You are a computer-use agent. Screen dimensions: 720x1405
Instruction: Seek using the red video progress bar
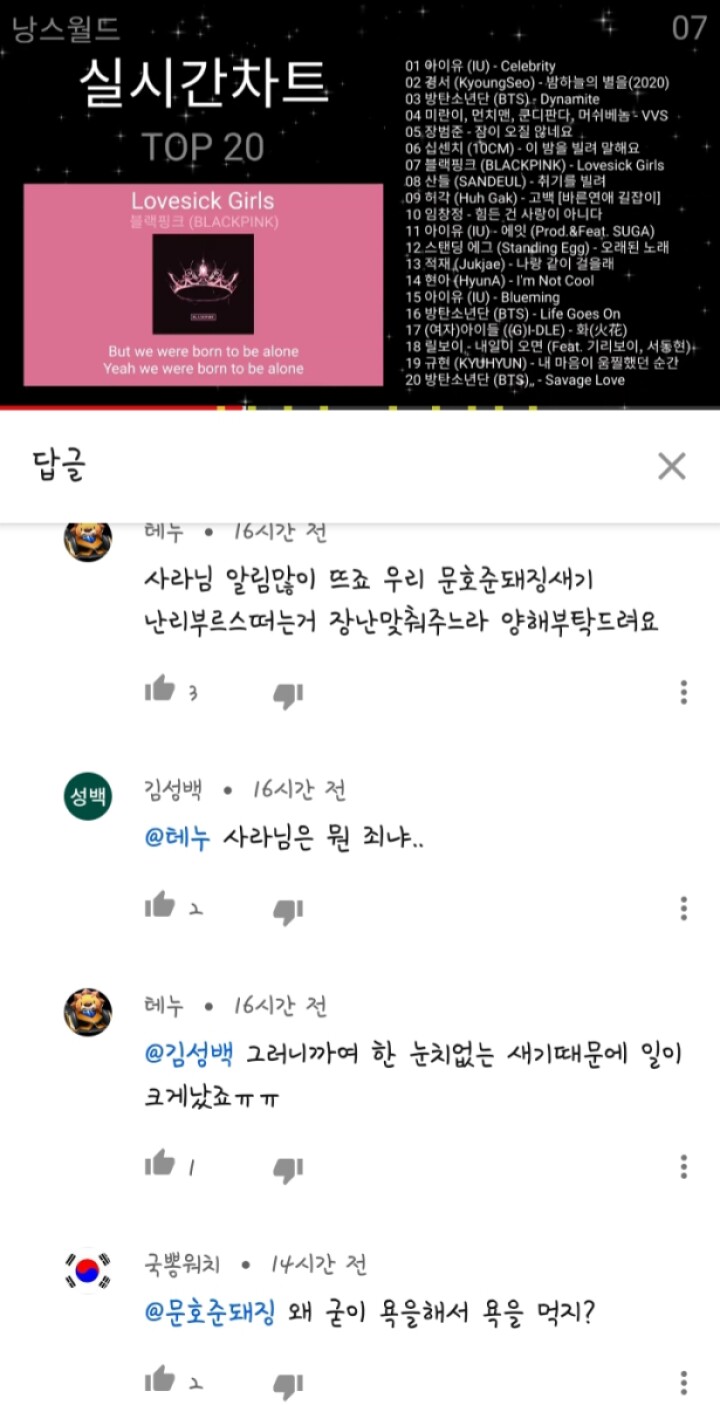point(360,408)
